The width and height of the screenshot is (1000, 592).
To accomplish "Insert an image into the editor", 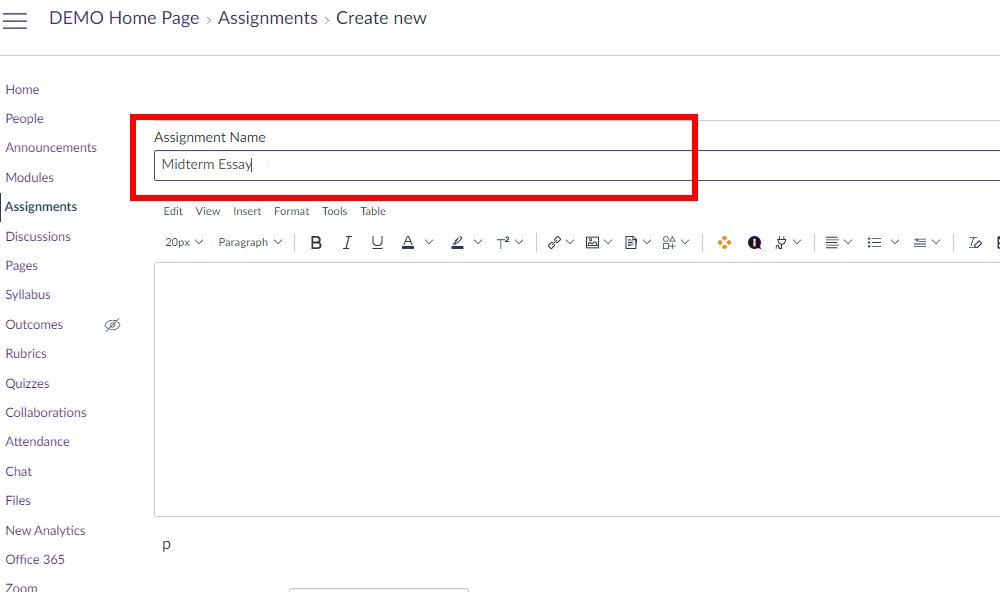I will point(592,242).
